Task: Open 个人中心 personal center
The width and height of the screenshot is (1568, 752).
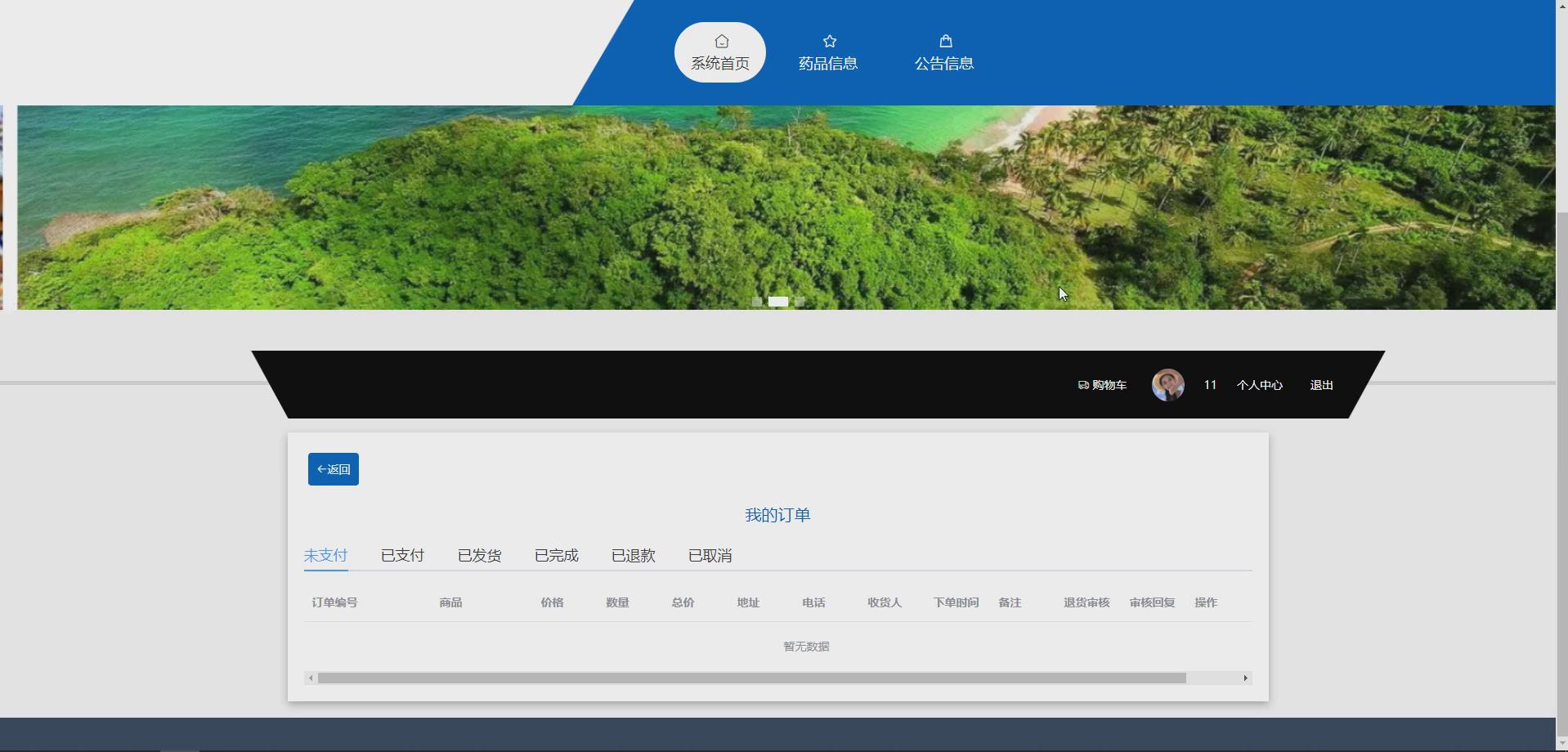Action: [x=1260, y=385]
